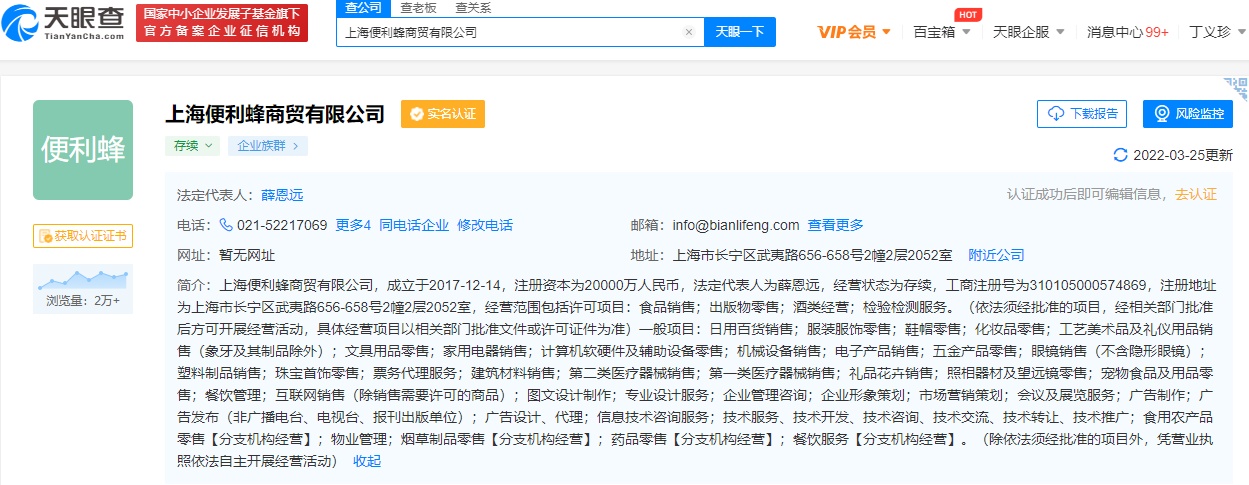
Task: Collapse the description with 收起
Action: [367, 461]
